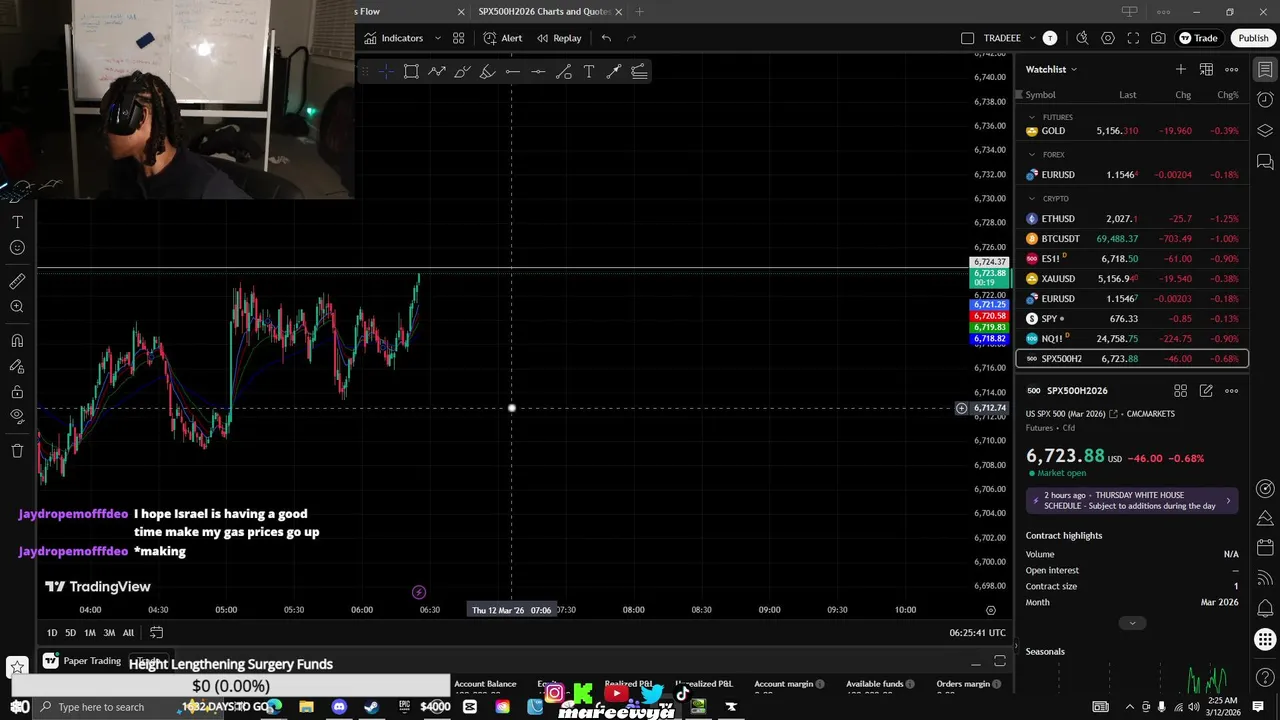
Task: Open the indicator templates grid icon
Action: (x=458, y=38)
